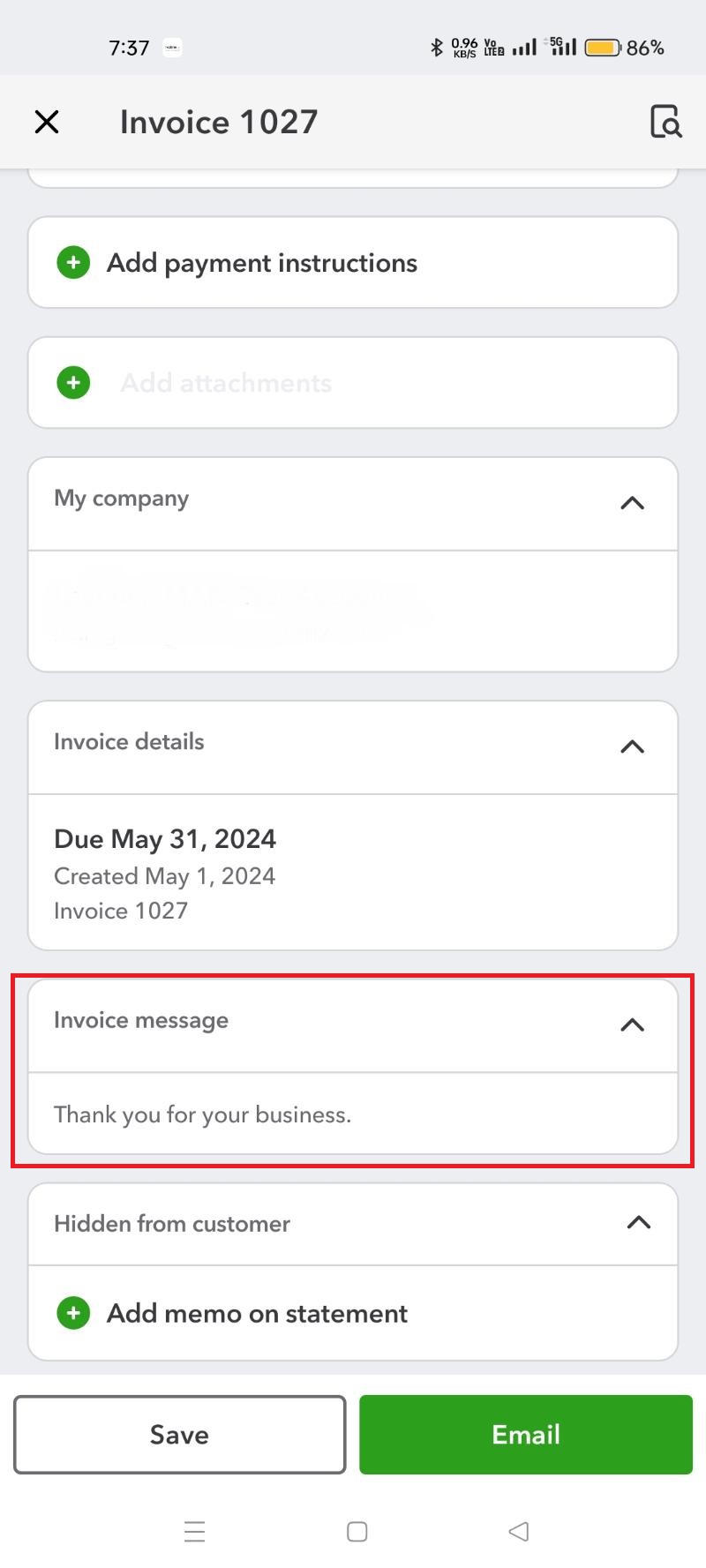Collapse the Invoice message section
Image resolution: width=706 pixels, height=1568 pixels.
pos(631,1024)
